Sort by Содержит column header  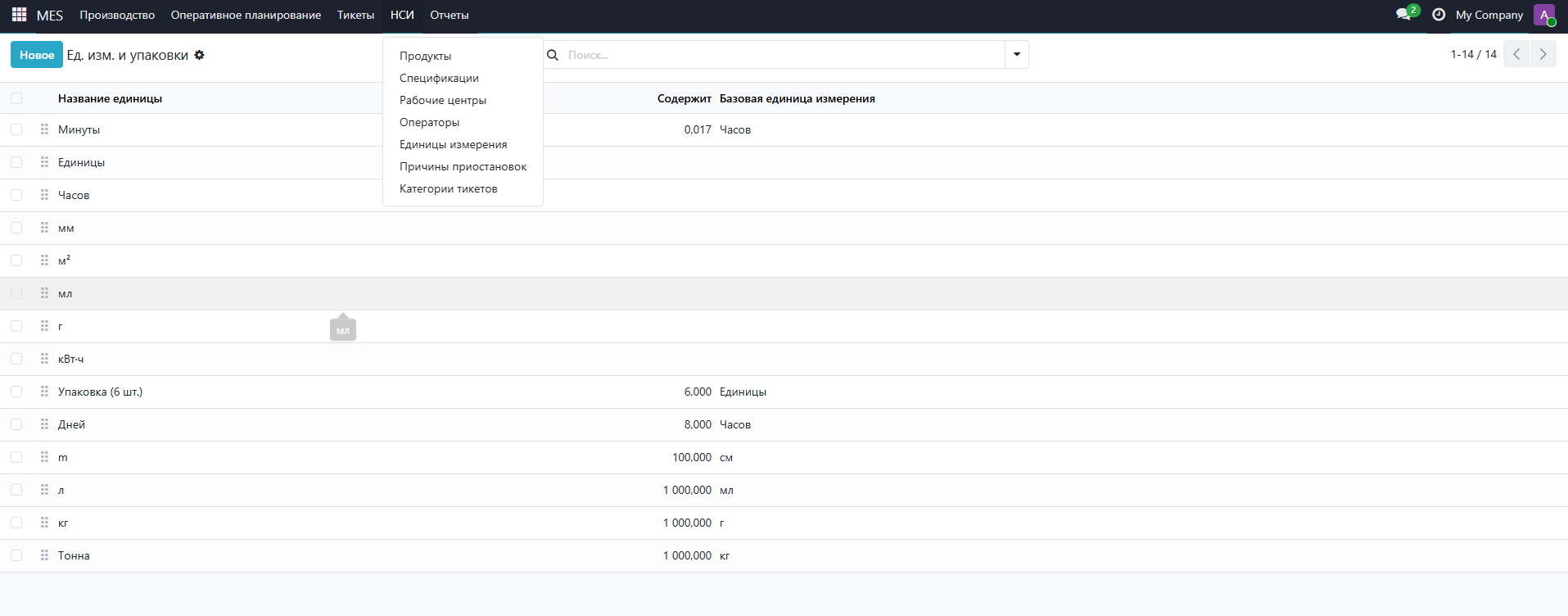pos(685,98)
